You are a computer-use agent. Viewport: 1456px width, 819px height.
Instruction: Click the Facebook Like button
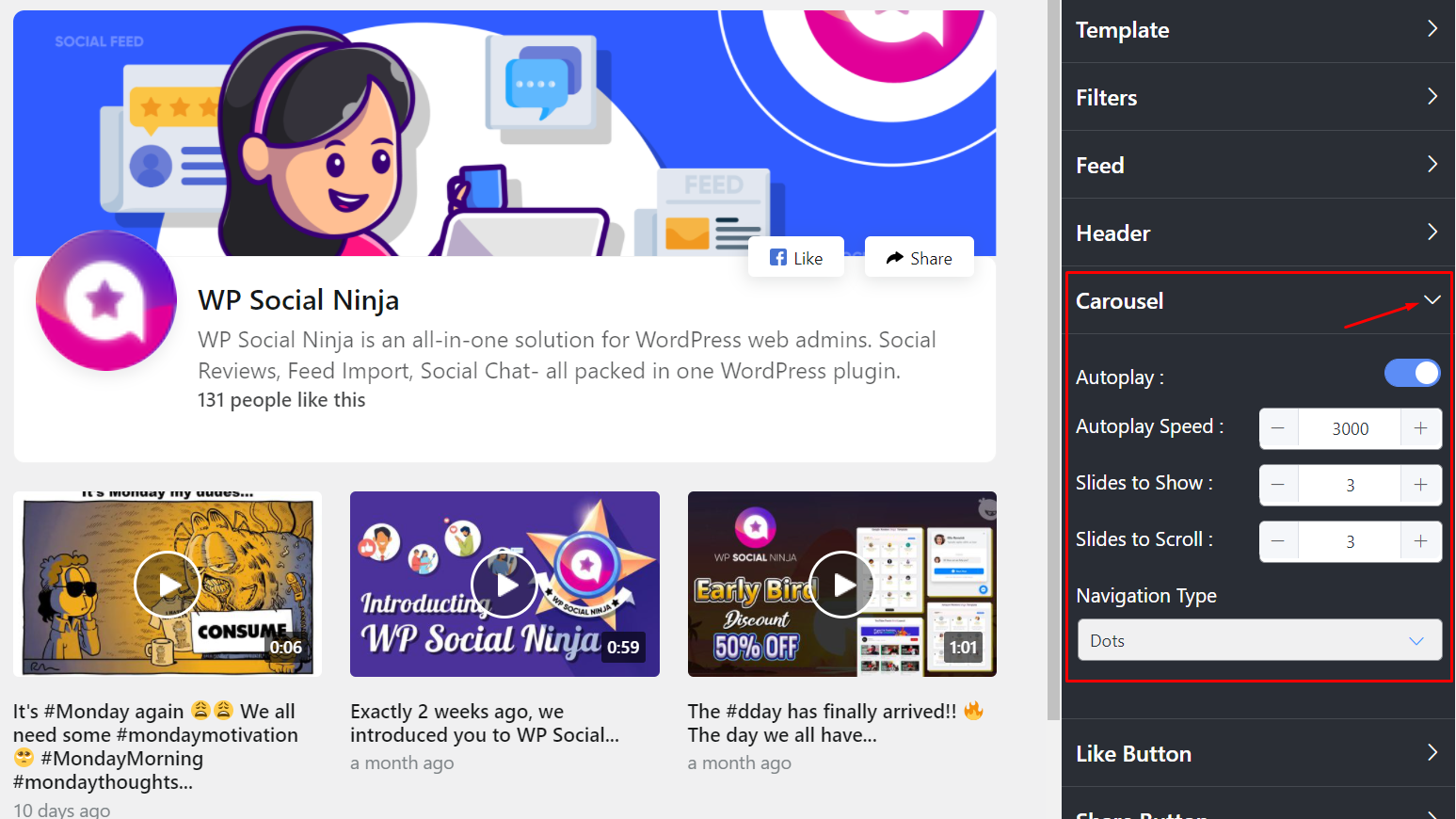pos(796,258)
